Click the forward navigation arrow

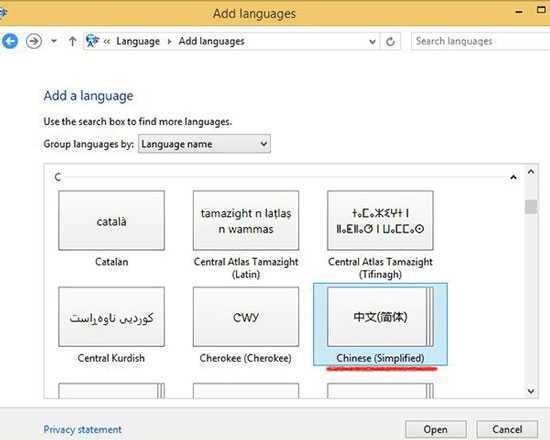34,41
